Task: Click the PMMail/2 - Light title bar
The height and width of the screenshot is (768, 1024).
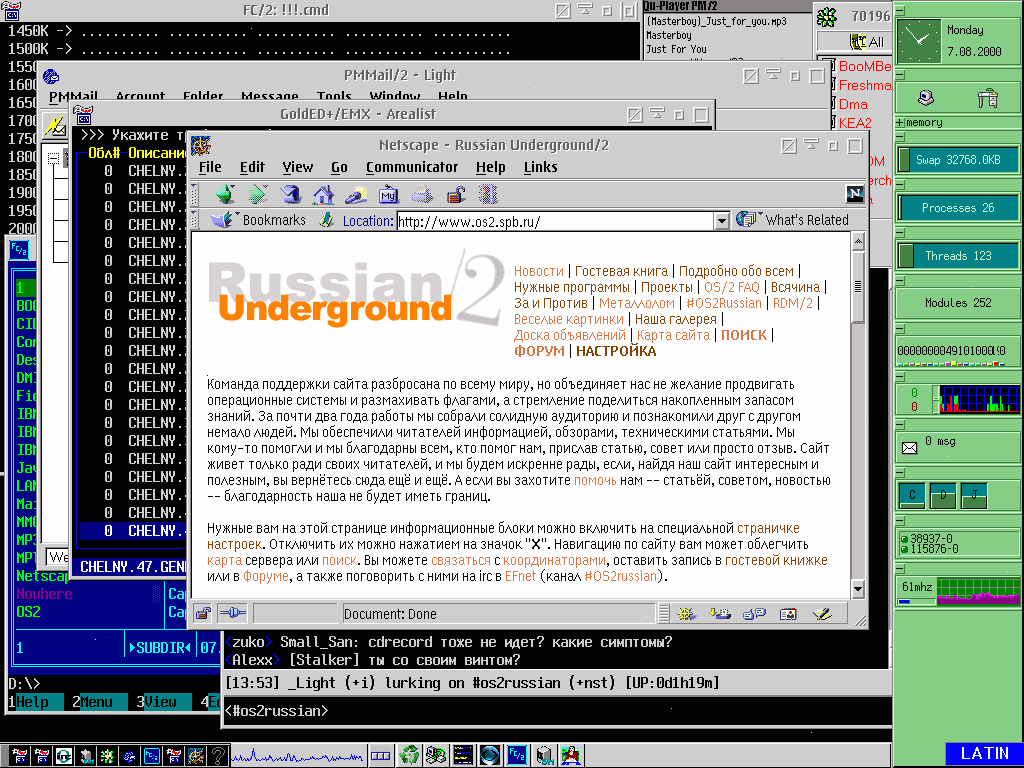Action: point(400,75)
